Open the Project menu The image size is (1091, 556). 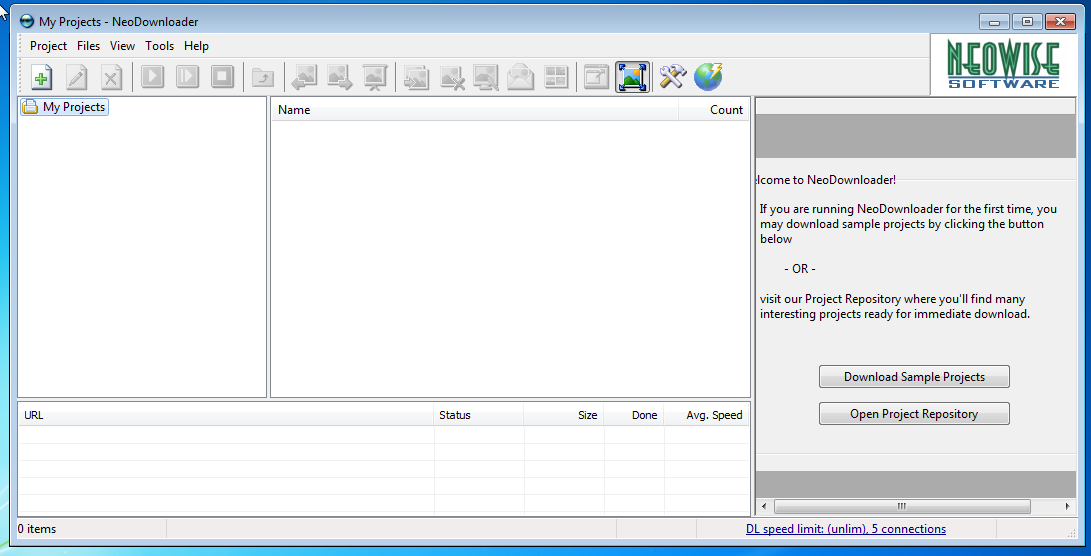tap(49, 46)
